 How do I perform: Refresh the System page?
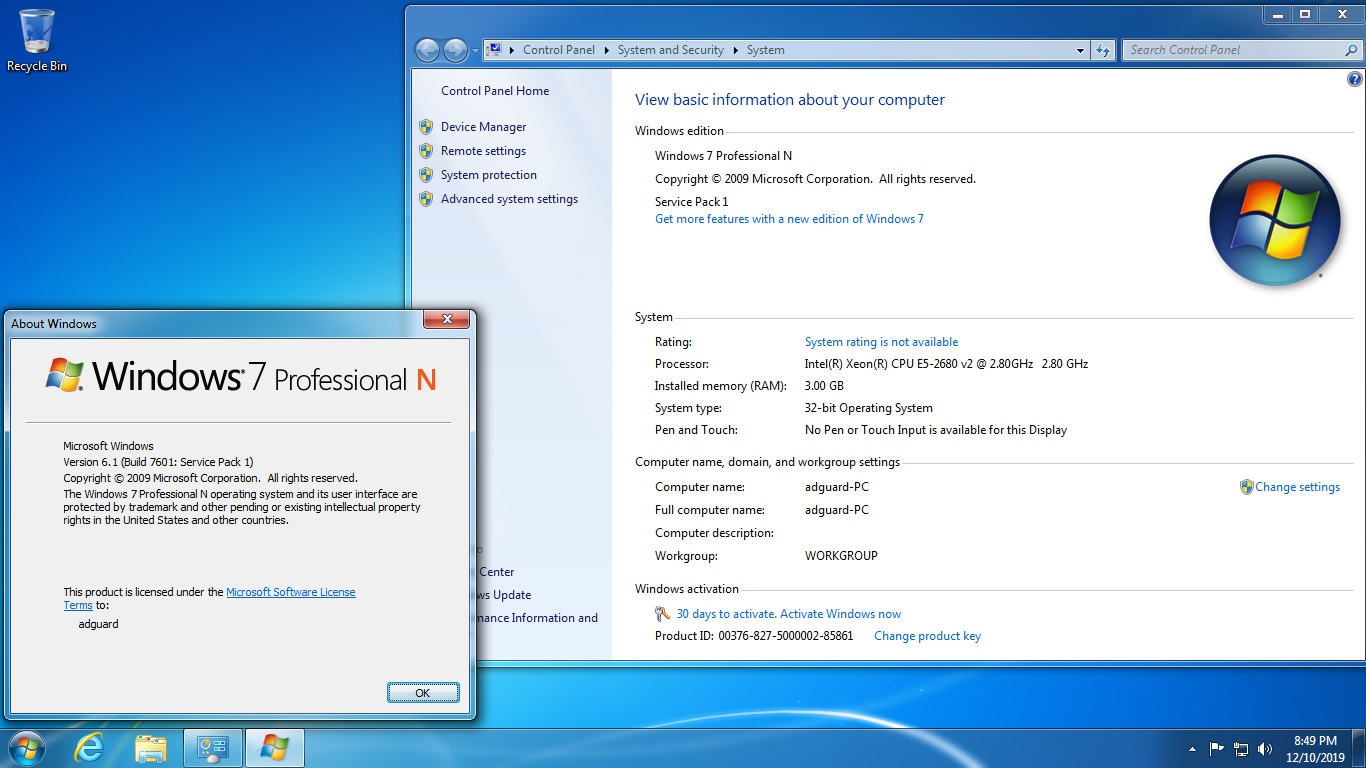1102,50
